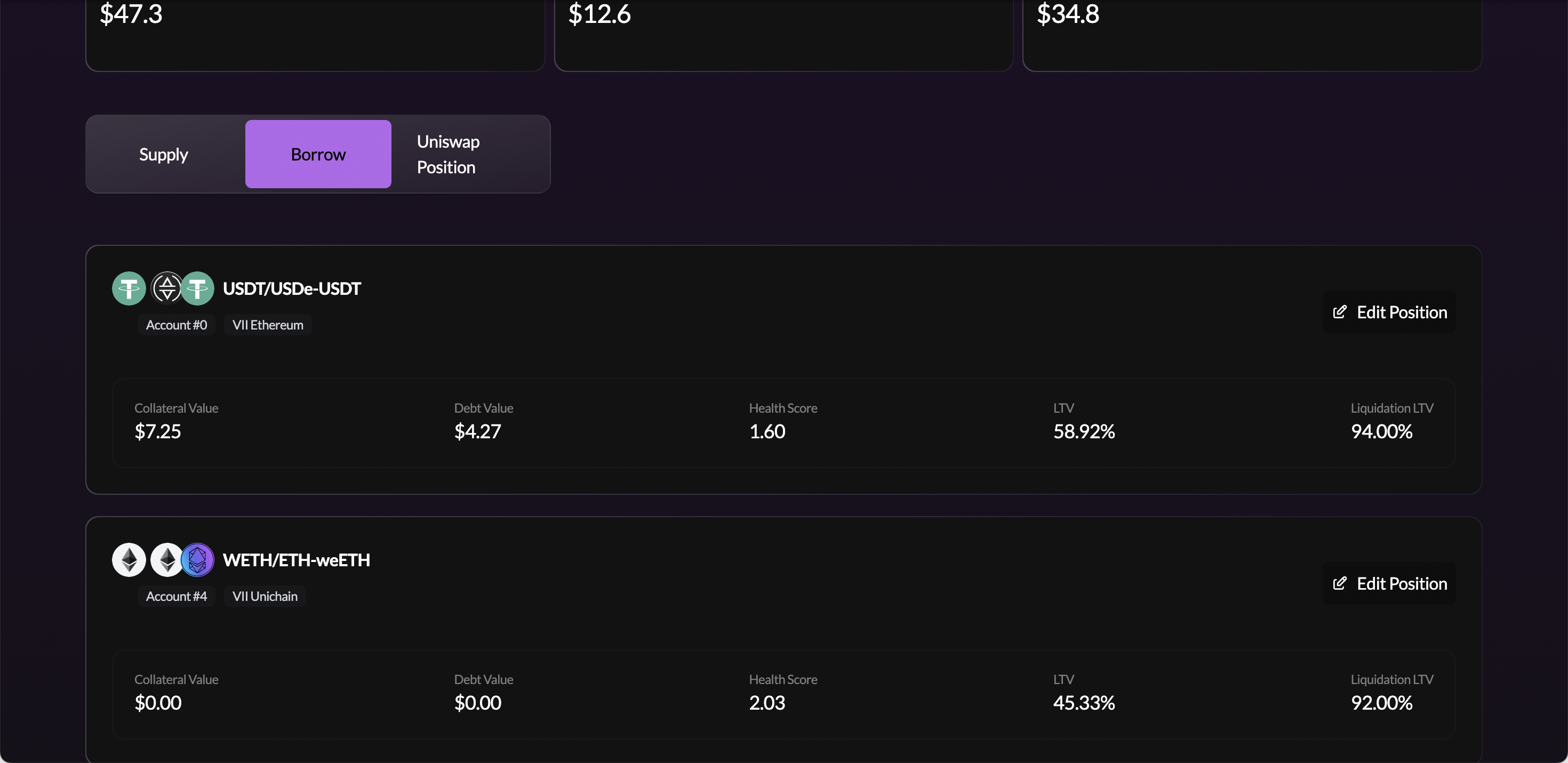Click the USDT token icon on the first position
Image resolution: width=1568 pixels, height=763 pixels.
129,288
